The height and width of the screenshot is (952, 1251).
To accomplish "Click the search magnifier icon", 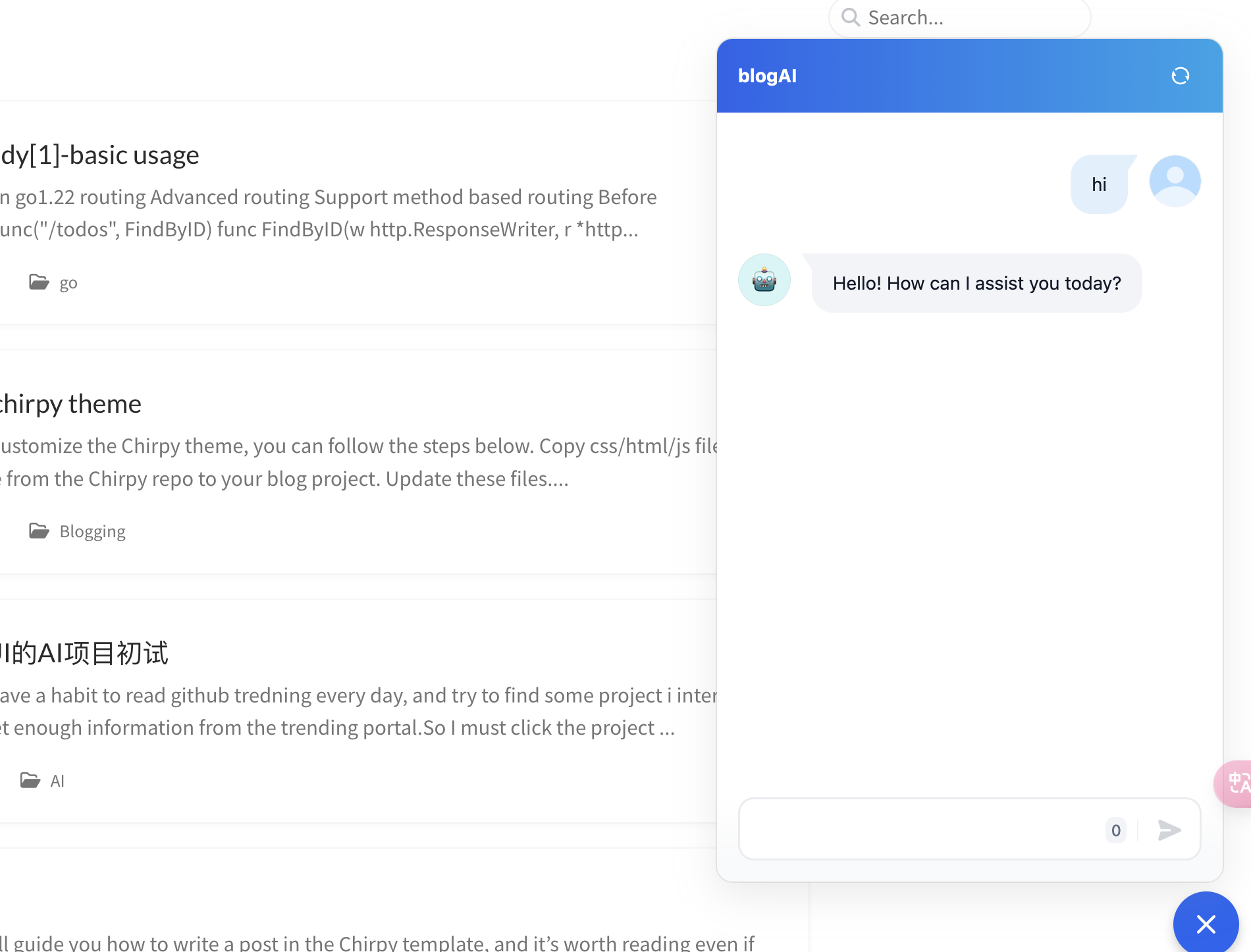I will [851, 17].
